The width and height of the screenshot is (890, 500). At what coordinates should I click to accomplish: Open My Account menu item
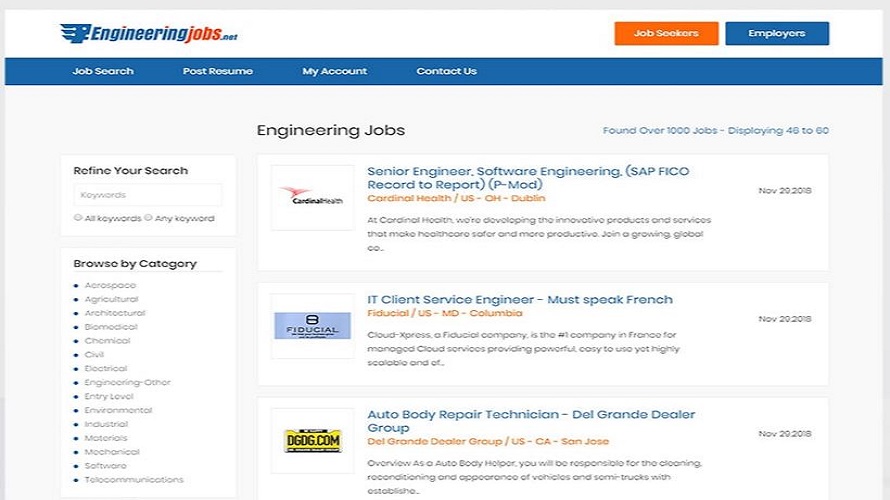pos(334,72)
